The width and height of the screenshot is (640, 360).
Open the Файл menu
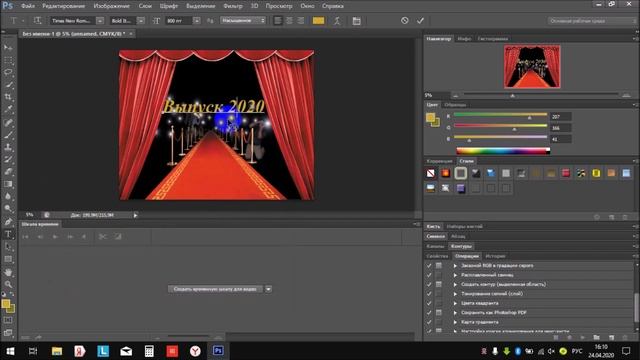(x=28, y=6)
